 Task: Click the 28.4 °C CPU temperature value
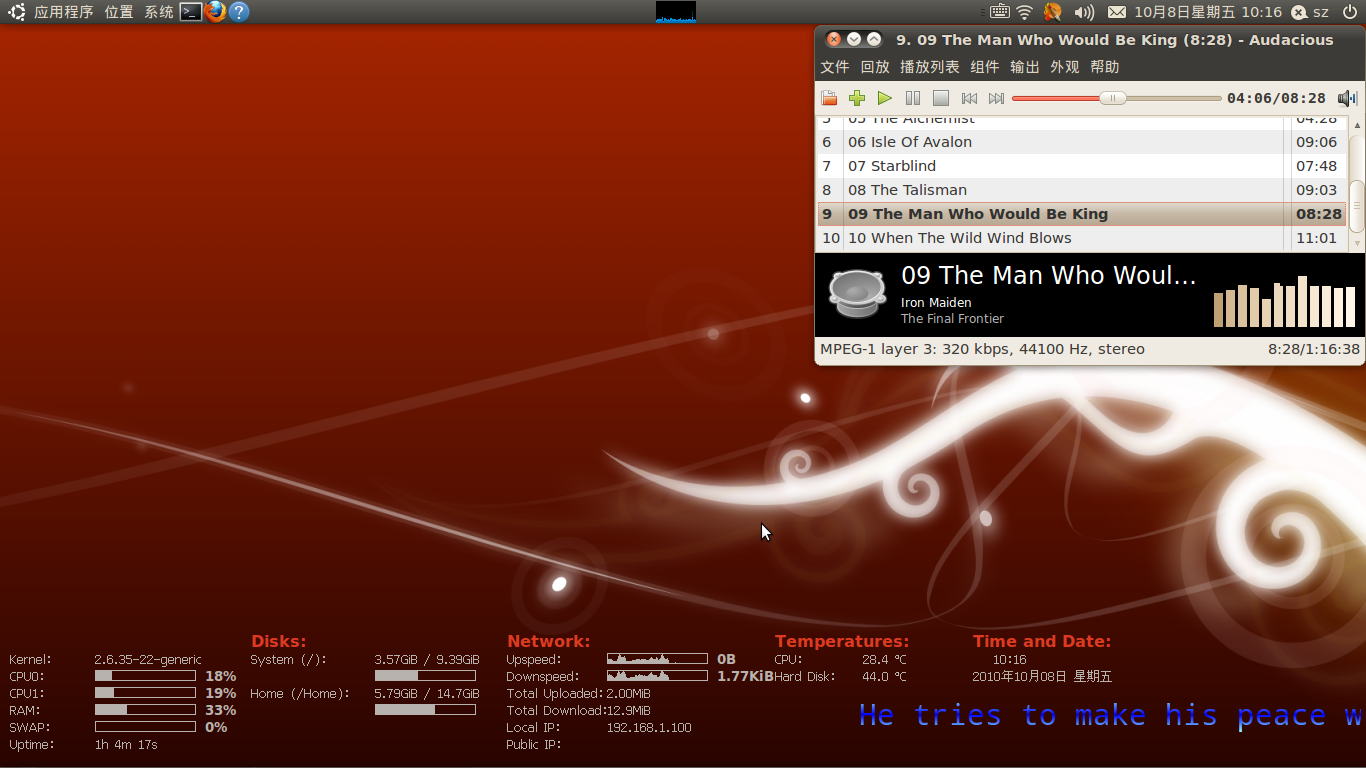coord(884,660)
